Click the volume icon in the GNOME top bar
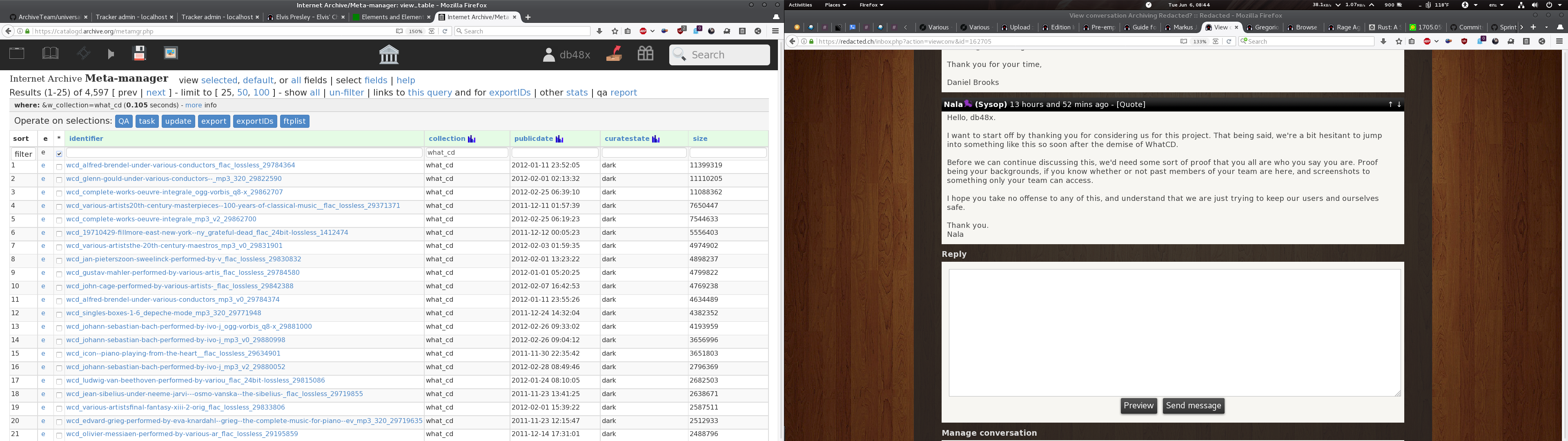This screenshot has height=441, width=1568. pos(1535,5)
